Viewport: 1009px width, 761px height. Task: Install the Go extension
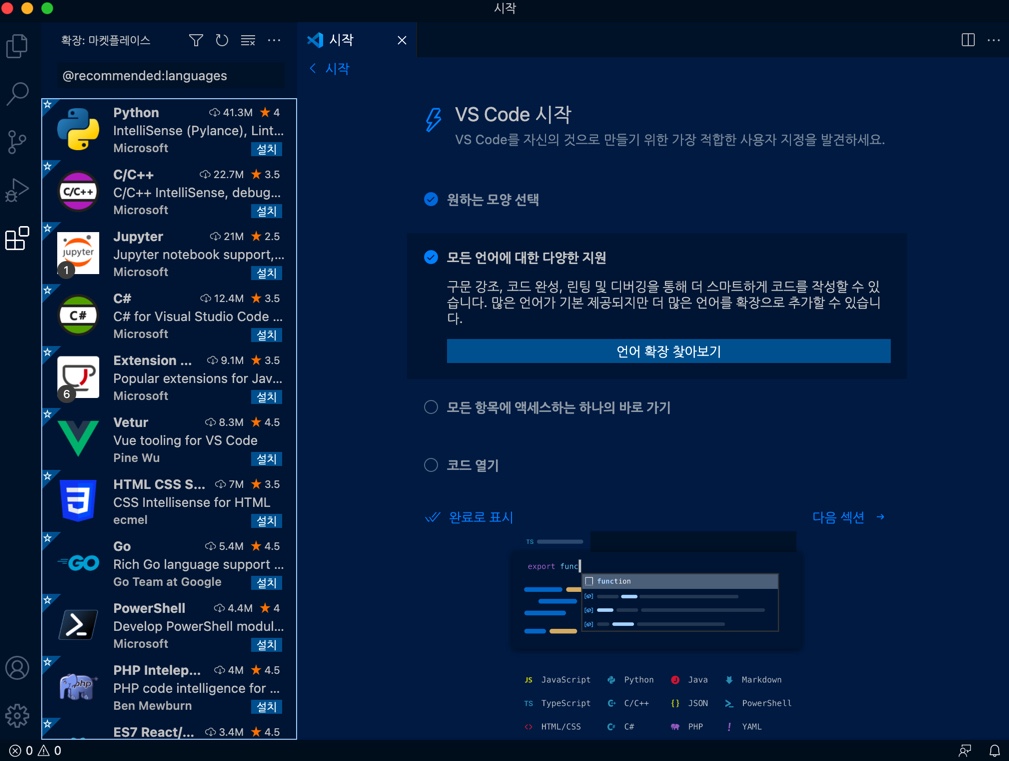(x=266, y=583)
